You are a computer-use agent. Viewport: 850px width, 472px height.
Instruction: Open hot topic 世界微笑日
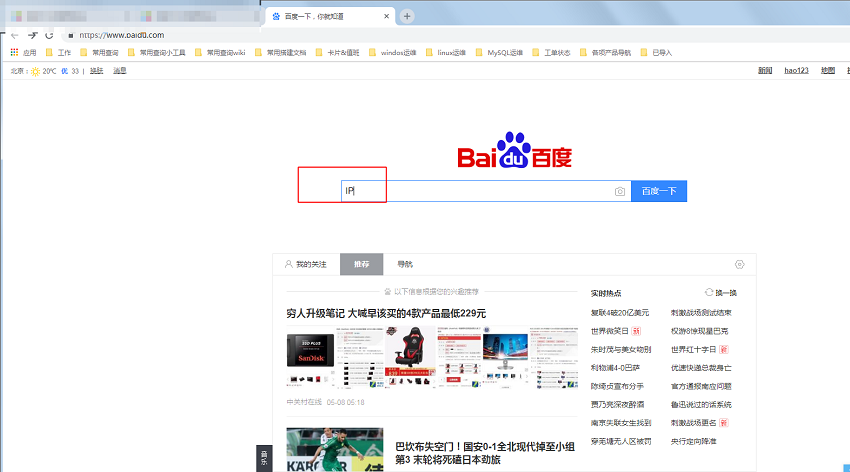point(609,331)
